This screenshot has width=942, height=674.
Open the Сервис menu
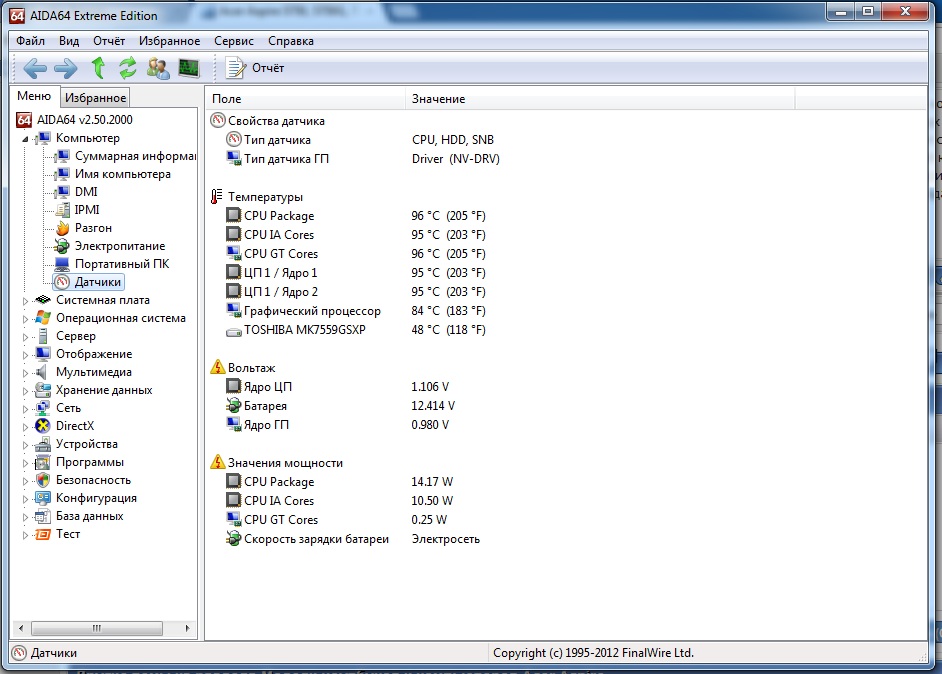coord(234,41)
